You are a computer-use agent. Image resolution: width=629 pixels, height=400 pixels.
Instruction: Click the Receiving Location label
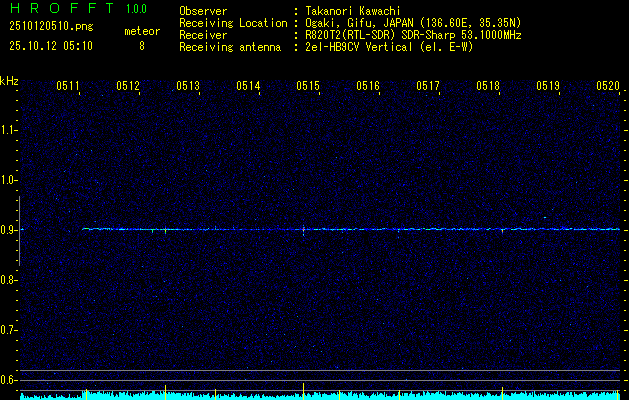tap(233, 23)
